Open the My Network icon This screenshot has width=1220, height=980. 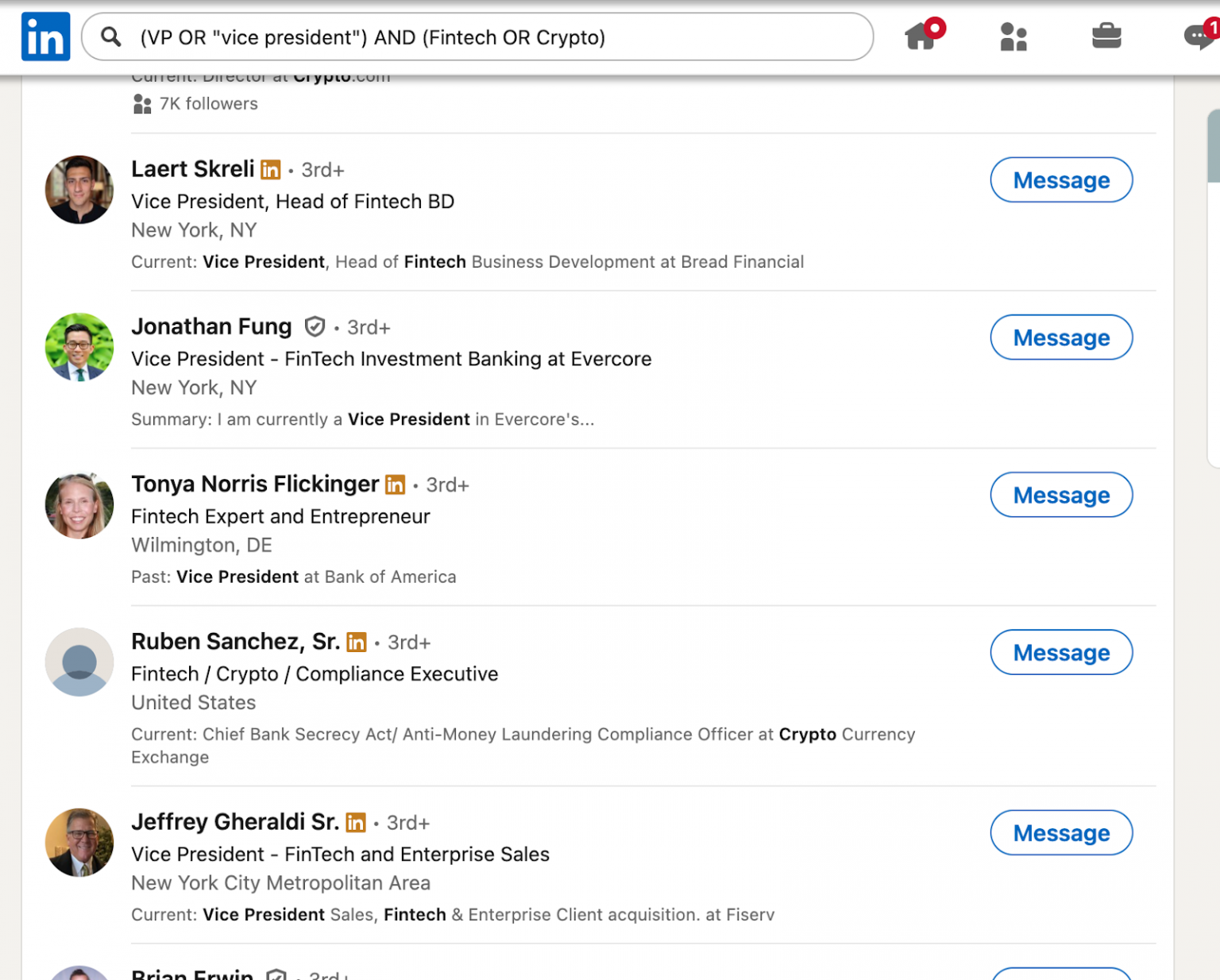click(x=1013, y=37)
